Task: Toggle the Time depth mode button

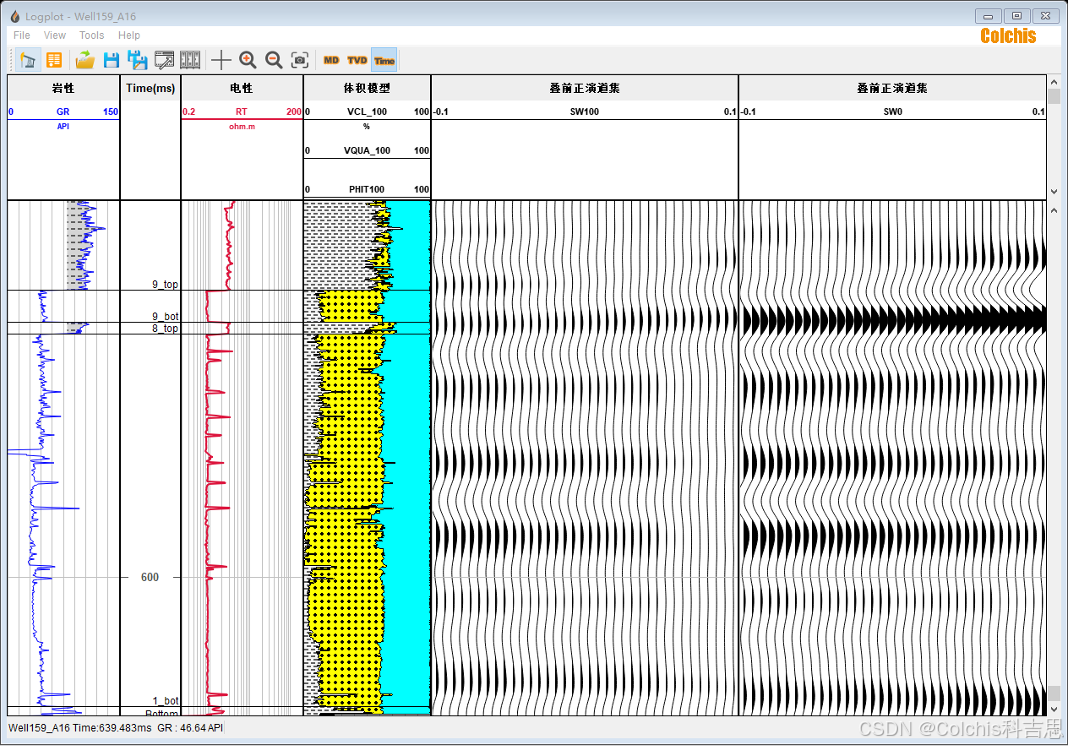Action: tap(384, 60)
